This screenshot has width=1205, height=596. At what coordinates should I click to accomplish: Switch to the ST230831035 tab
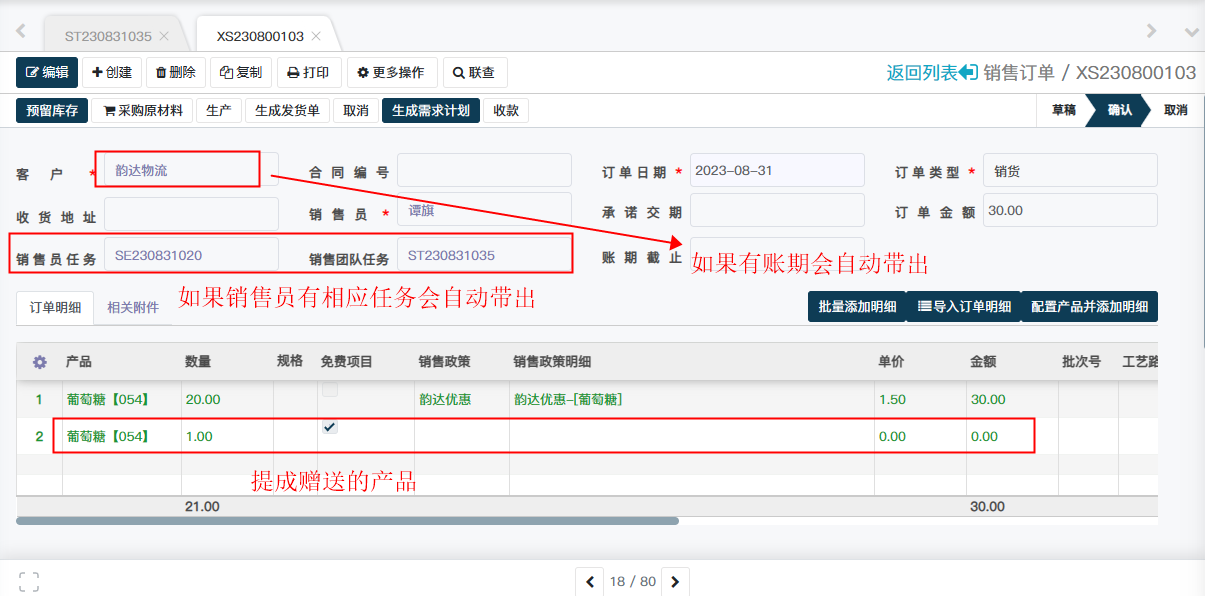[x=108, y=36]
